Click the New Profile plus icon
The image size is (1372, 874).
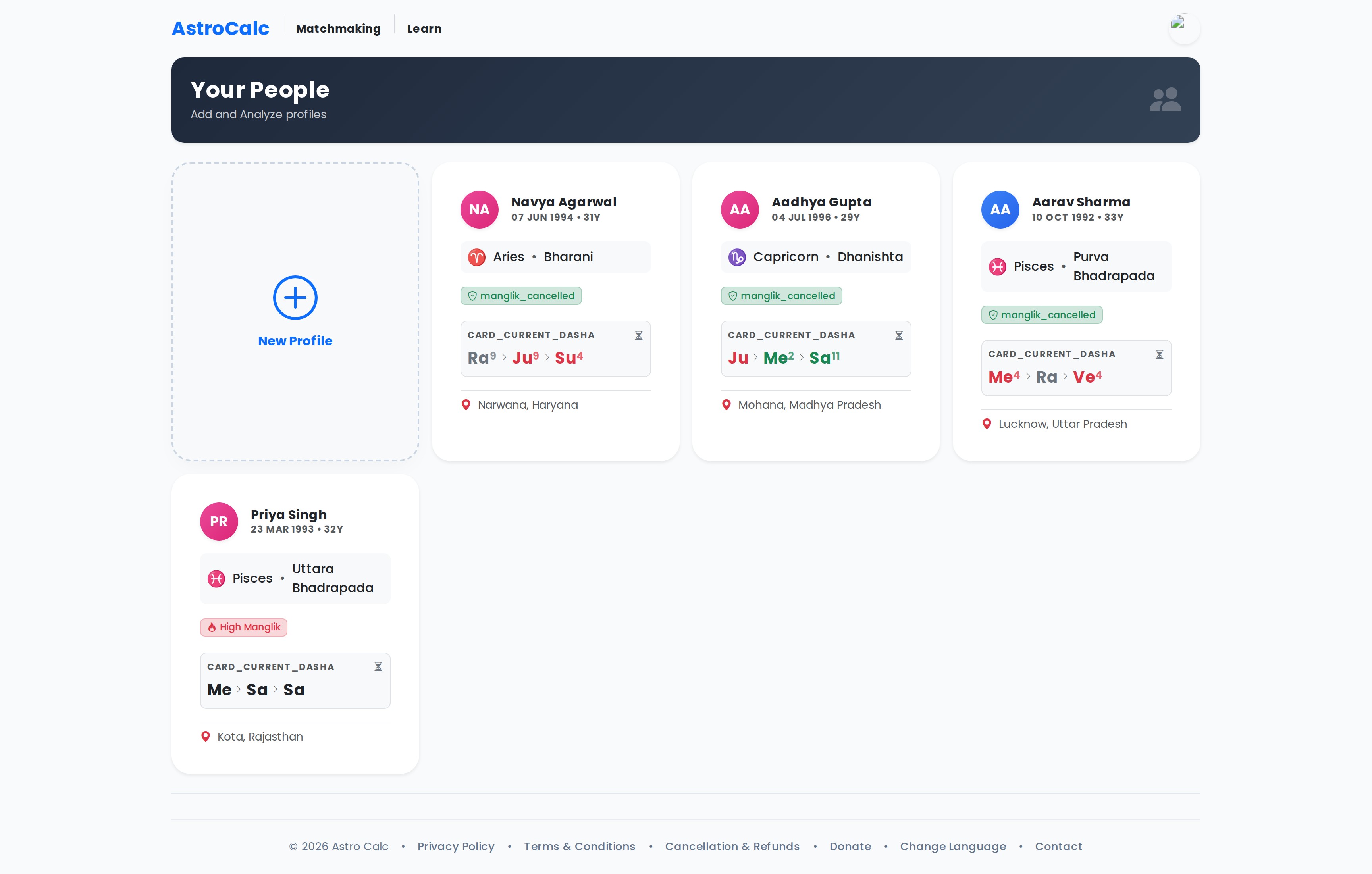295,297
